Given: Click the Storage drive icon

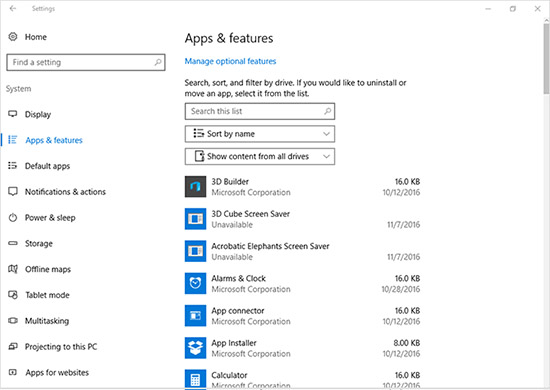Looking at the screenshot, I should 13,243.
